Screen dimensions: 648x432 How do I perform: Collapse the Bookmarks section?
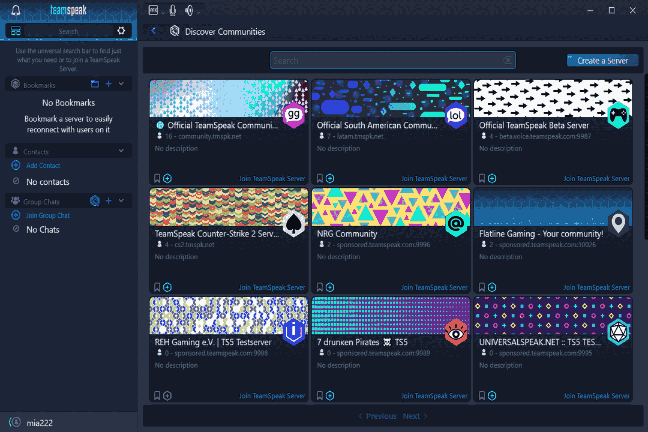[x=121, y=85]
